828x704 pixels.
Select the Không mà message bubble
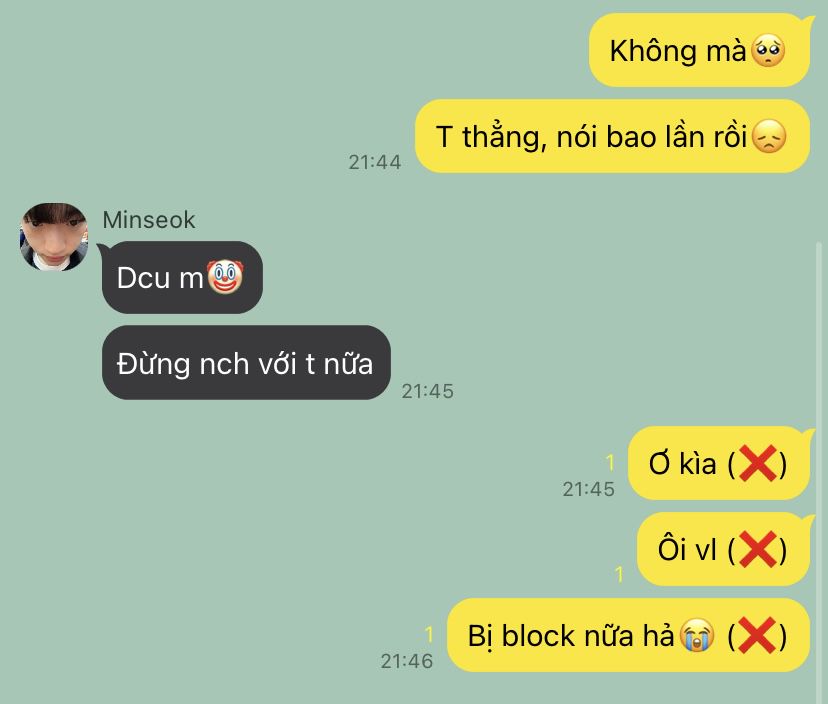(x=700, y=50)
